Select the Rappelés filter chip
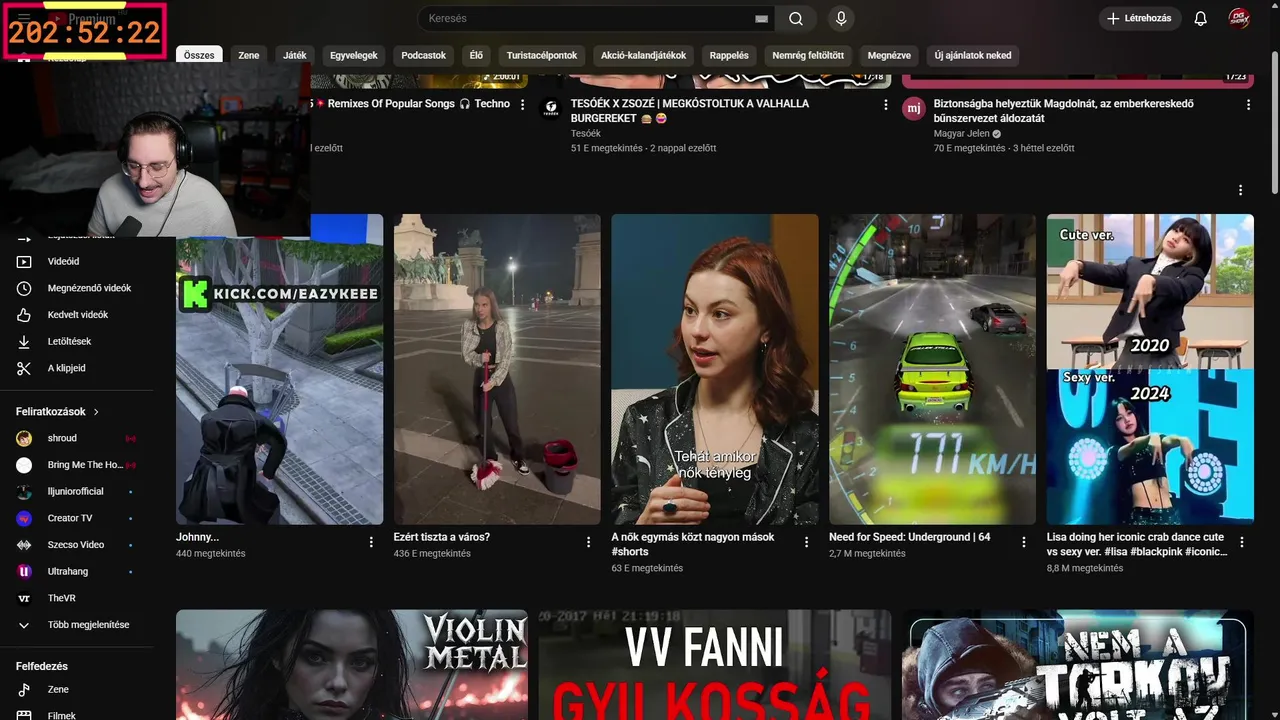 coord(729,56)
